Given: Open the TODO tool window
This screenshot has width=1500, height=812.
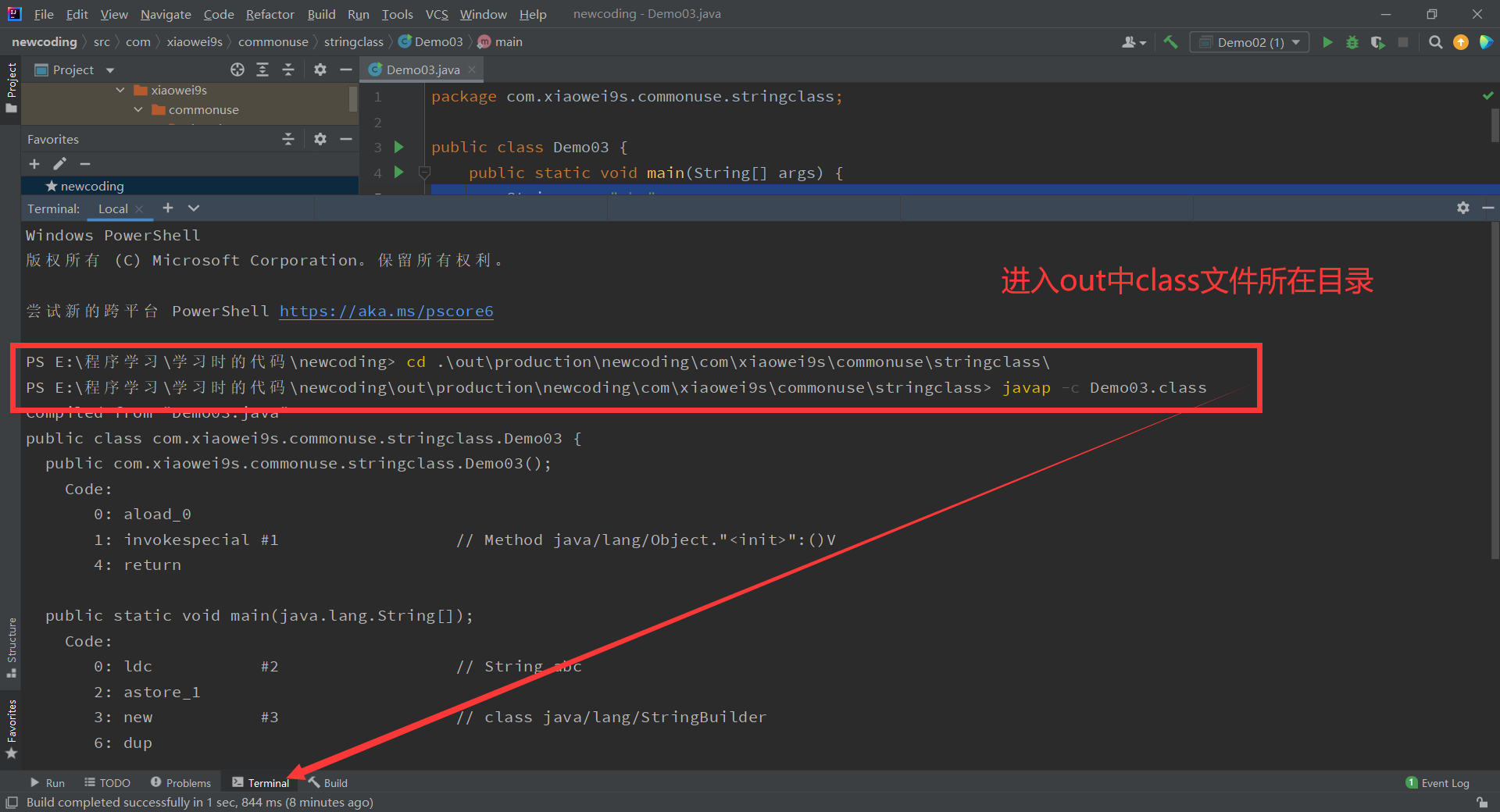Looking at the screenshot, I should [107, 782].
